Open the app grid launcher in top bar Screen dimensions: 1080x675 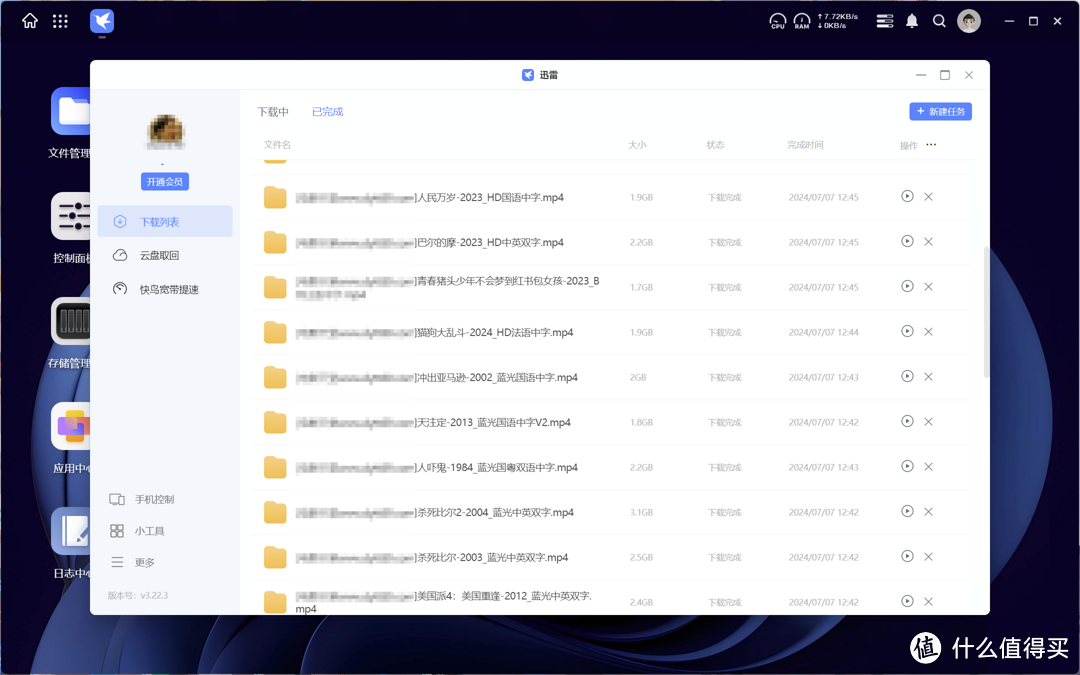tap(60, 21)
